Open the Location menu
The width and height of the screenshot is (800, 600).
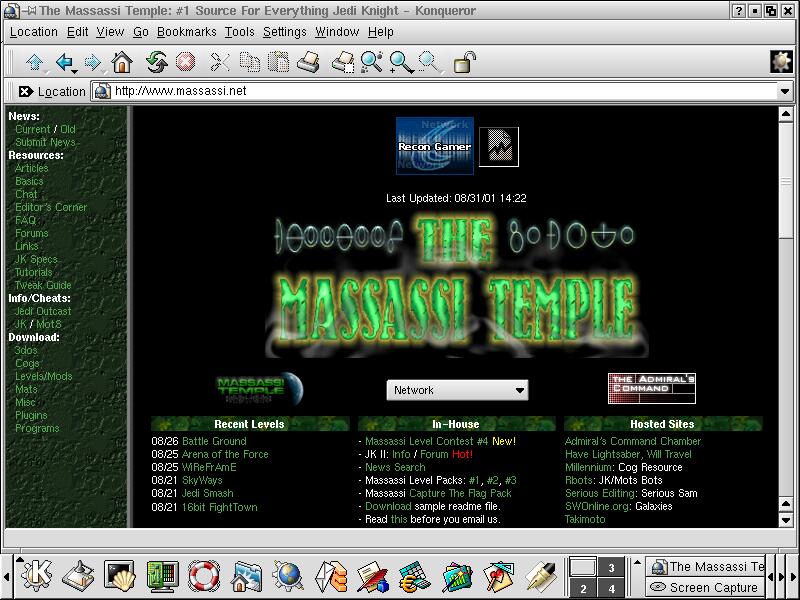tap(34, 32)
